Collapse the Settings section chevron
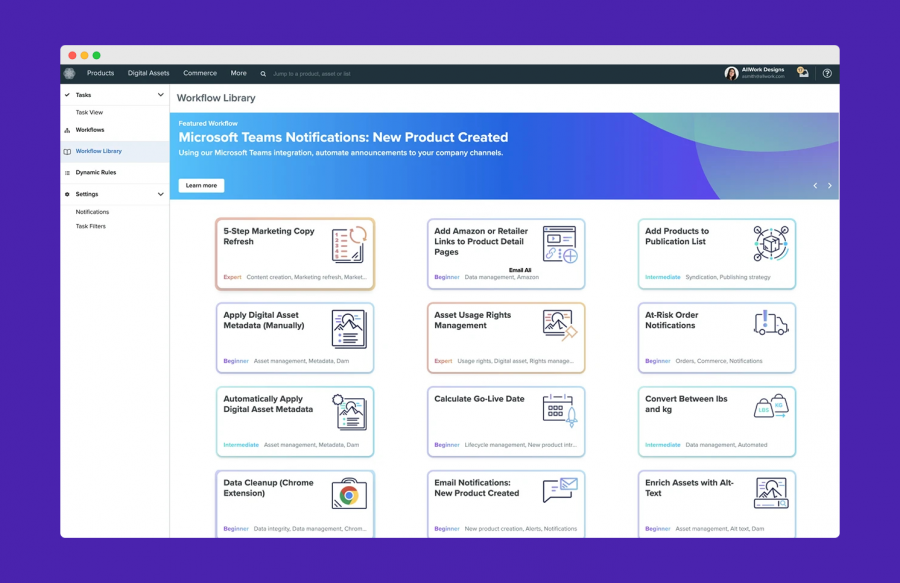The image size is (900, 583). [160, 195]
